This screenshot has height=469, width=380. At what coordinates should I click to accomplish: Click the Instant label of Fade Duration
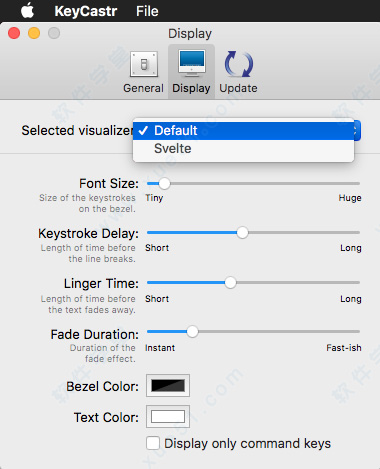click(x=160, y=348)
